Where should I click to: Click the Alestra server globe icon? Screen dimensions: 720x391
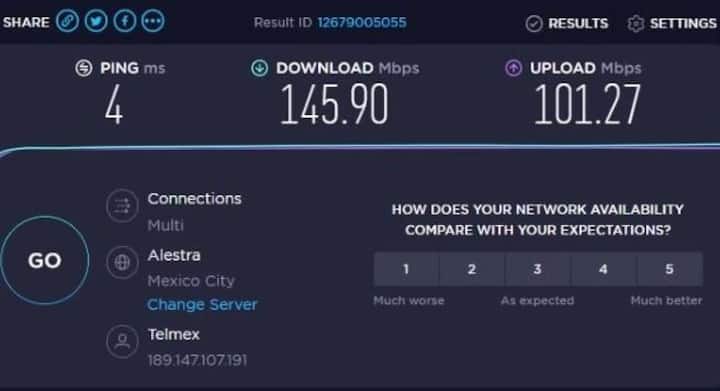point(122,263)
